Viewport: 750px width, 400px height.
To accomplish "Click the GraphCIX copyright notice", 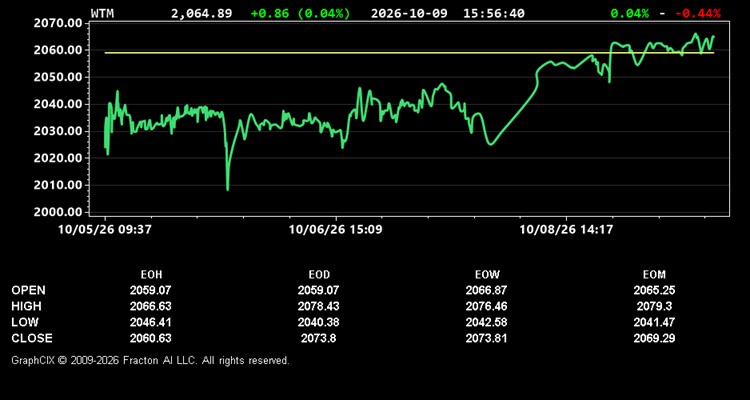I will coord(150,360).
